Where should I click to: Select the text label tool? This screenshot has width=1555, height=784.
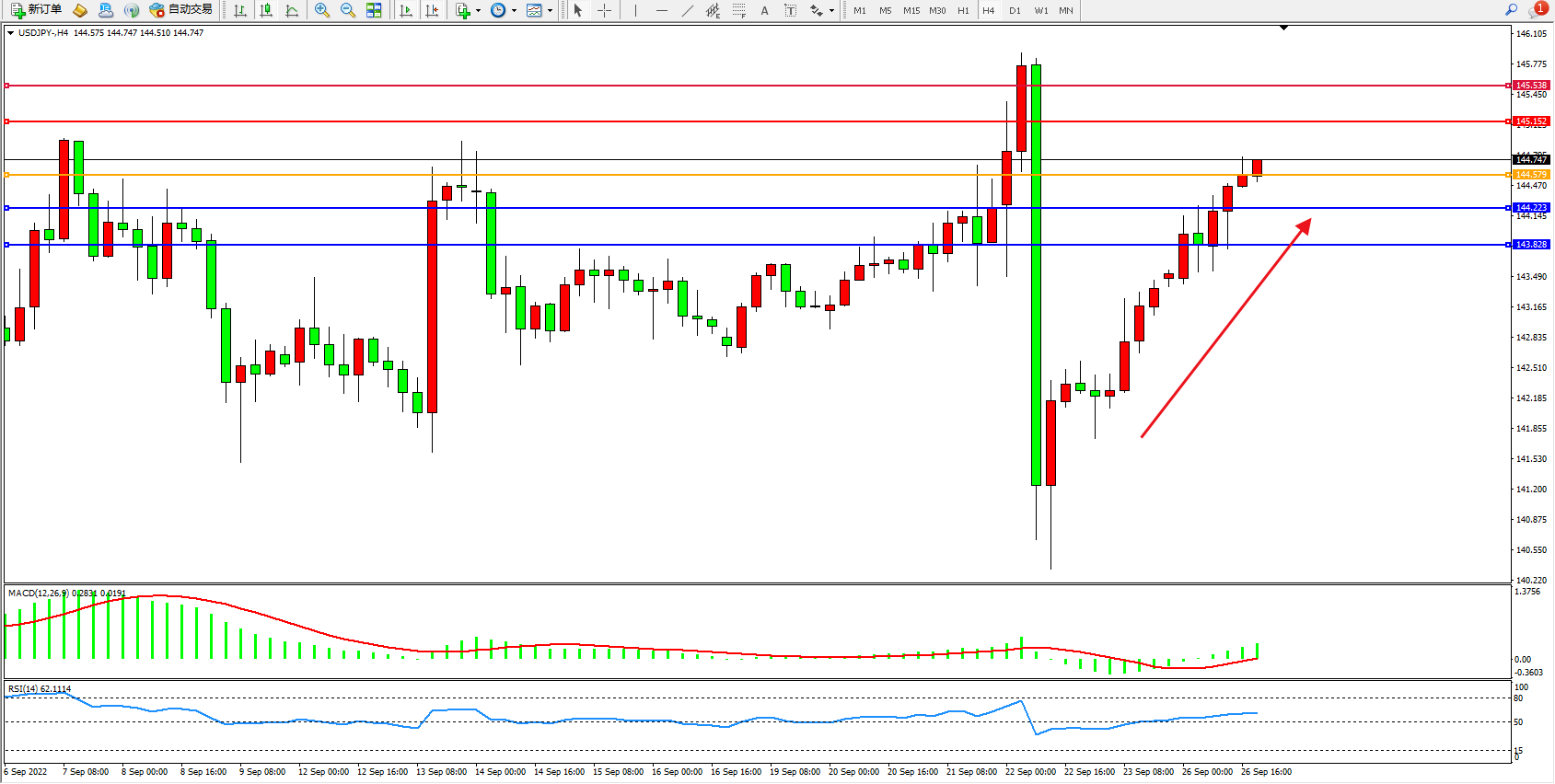(764, 10)
